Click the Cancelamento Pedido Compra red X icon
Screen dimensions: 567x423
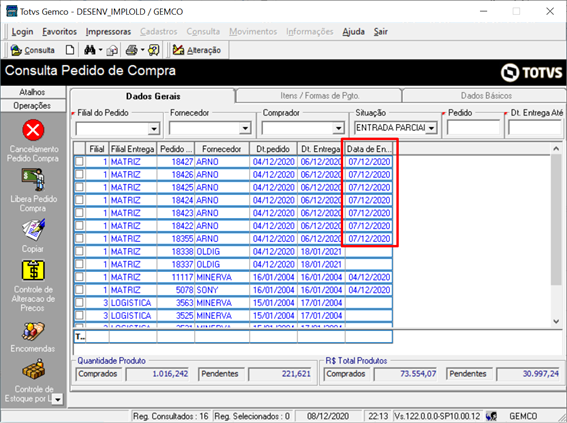[33, 130]
